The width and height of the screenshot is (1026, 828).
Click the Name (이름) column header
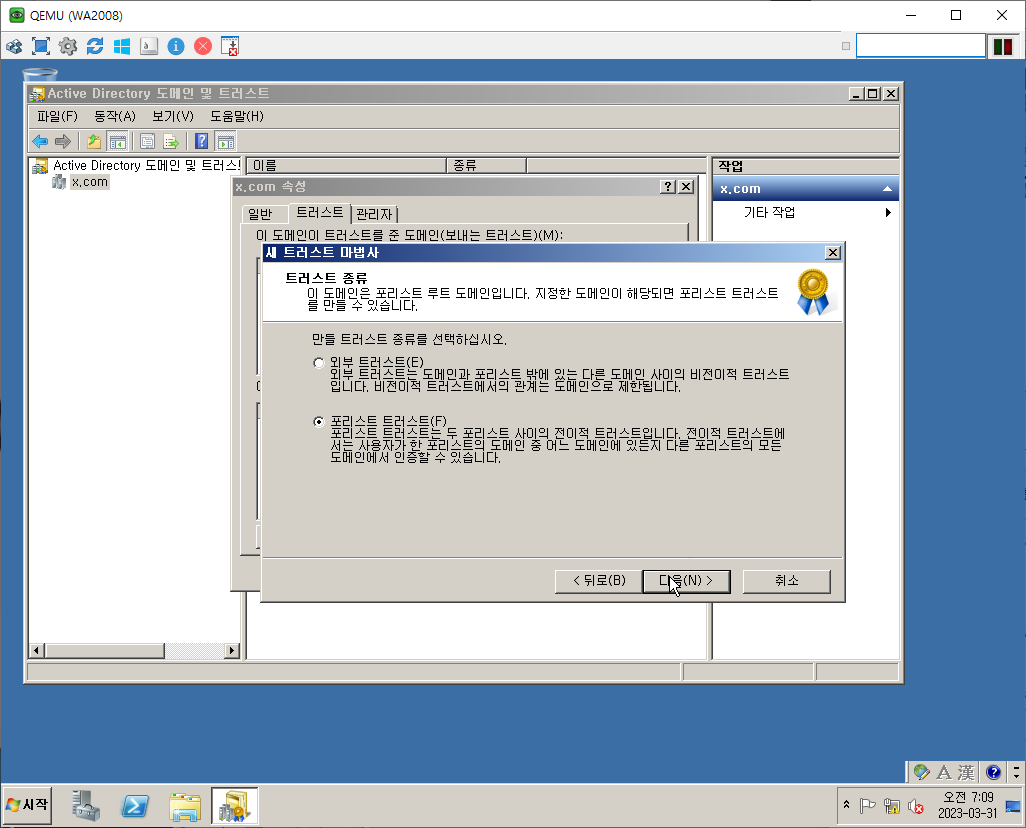[x=347, y=166]
